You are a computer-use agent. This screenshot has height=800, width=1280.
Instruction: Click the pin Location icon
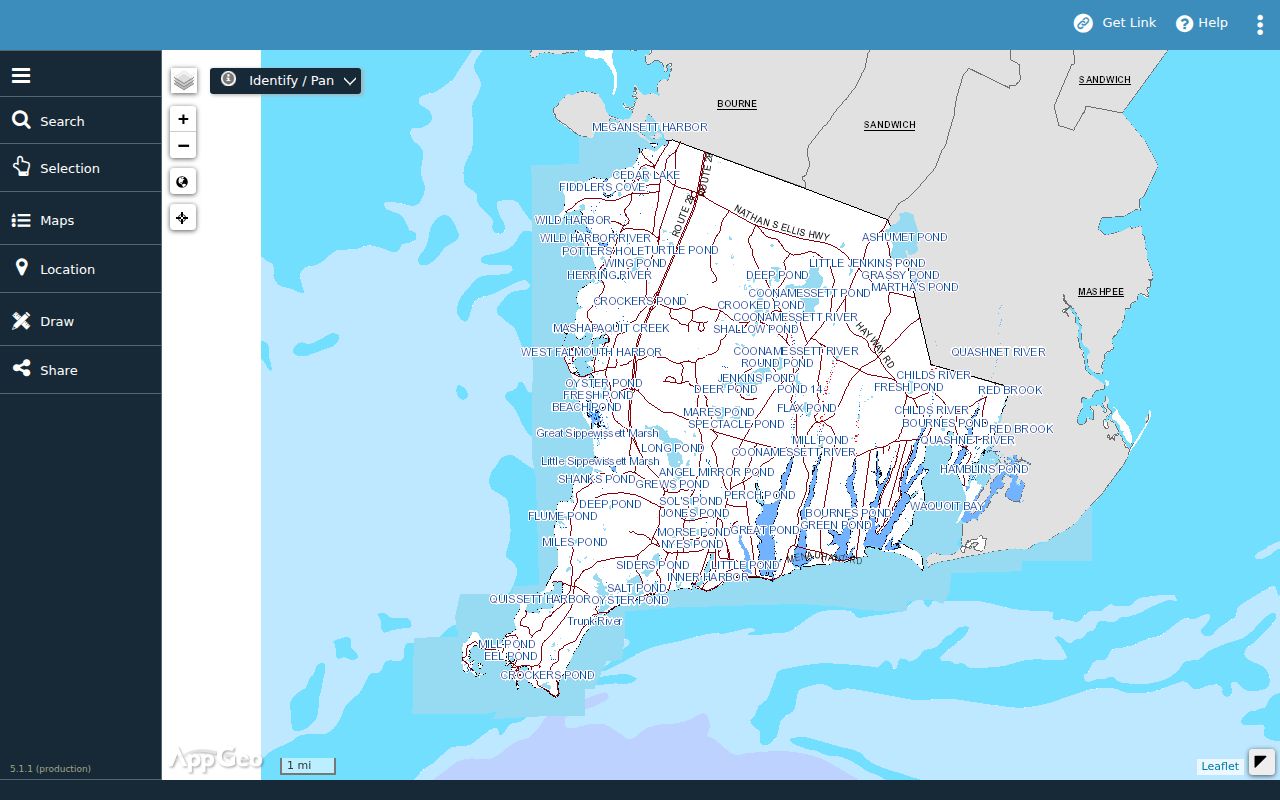(21, 268)
